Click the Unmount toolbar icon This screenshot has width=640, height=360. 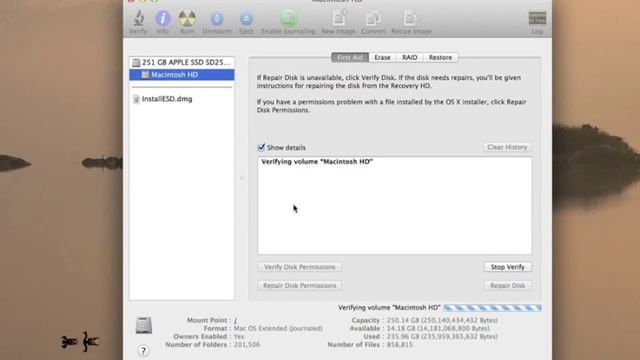217,22
